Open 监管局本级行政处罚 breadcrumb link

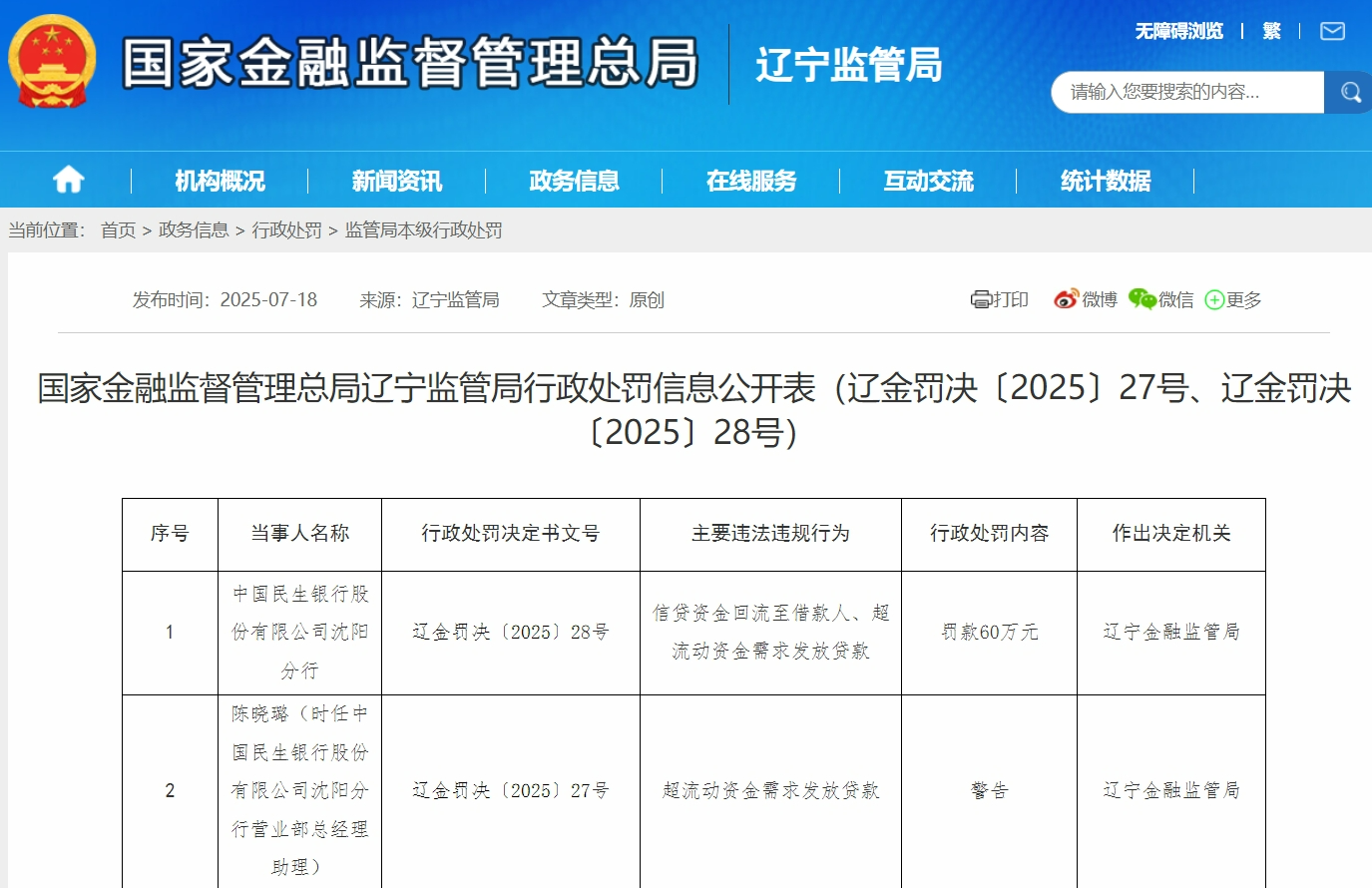(x=423, y=230)
